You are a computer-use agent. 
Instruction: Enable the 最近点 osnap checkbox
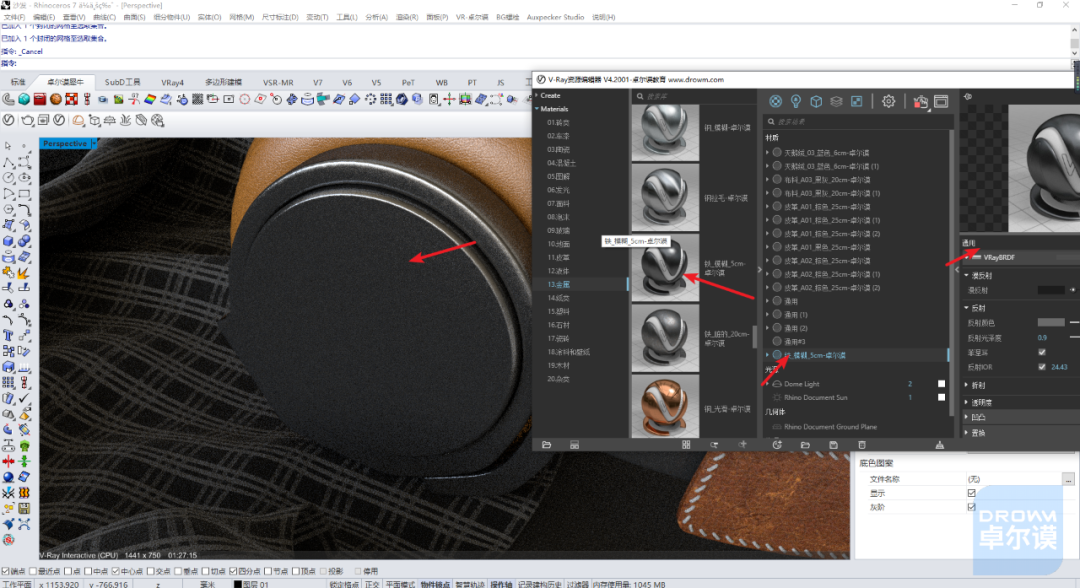click(32, 571)
